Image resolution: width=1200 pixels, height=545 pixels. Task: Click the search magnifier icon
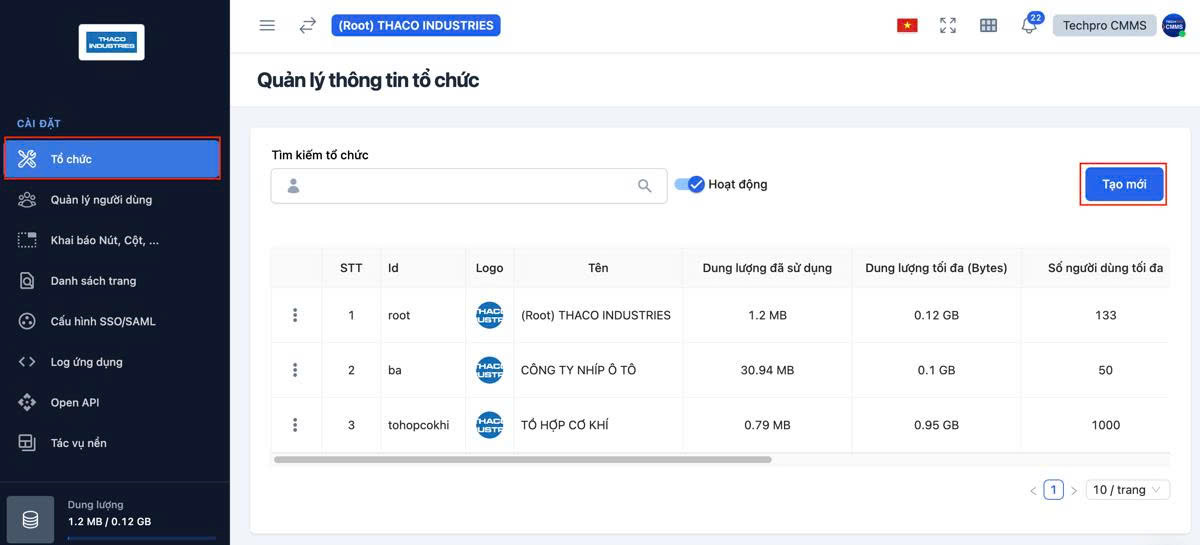pos(645,186)
